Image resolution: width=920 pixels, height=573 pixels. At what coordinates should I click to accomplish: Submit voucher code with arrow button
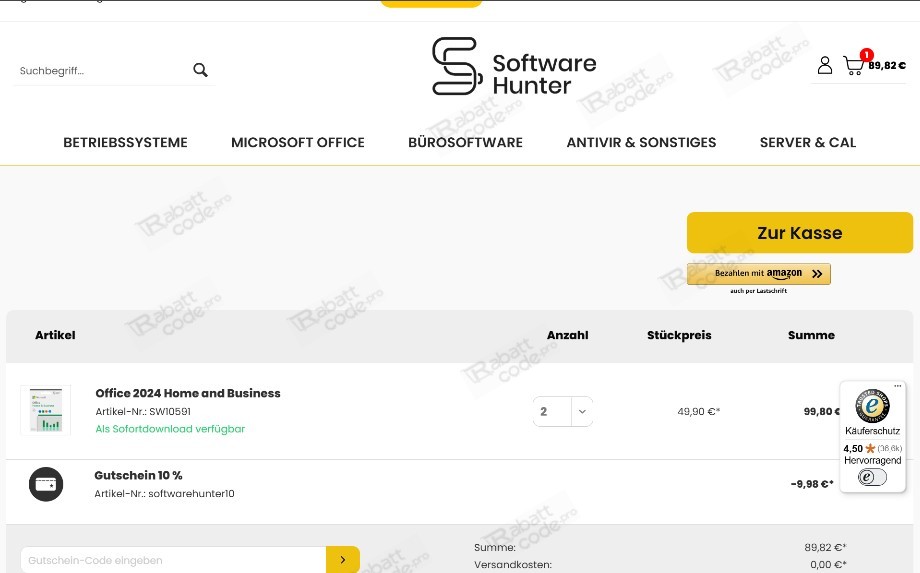343,560
